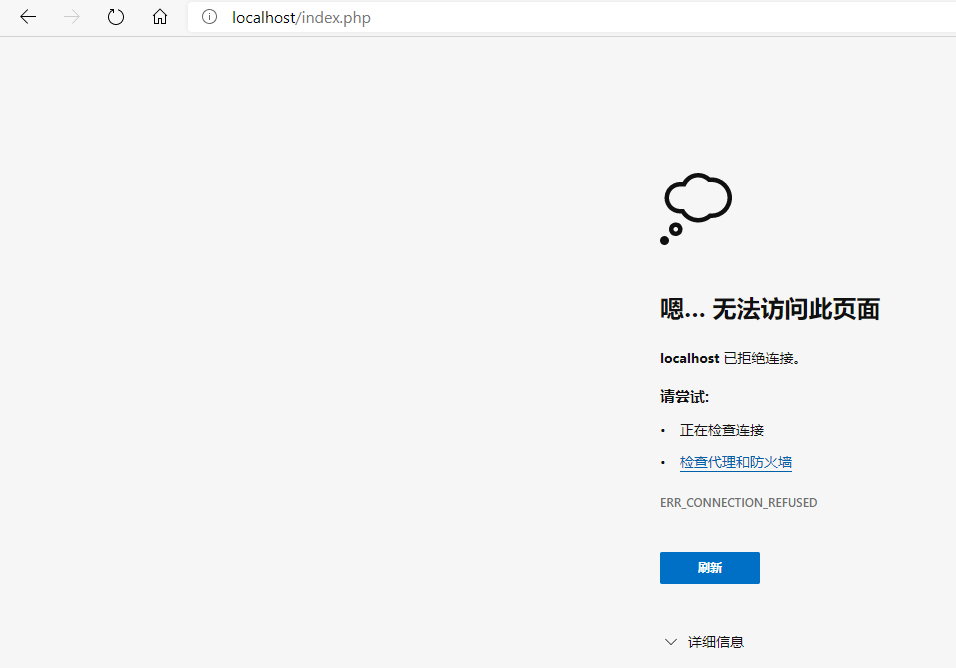This screenshot has width=956, height=668.
Task: Open the 检查代理和防火墙 link
Action: [x=735, y=461]
